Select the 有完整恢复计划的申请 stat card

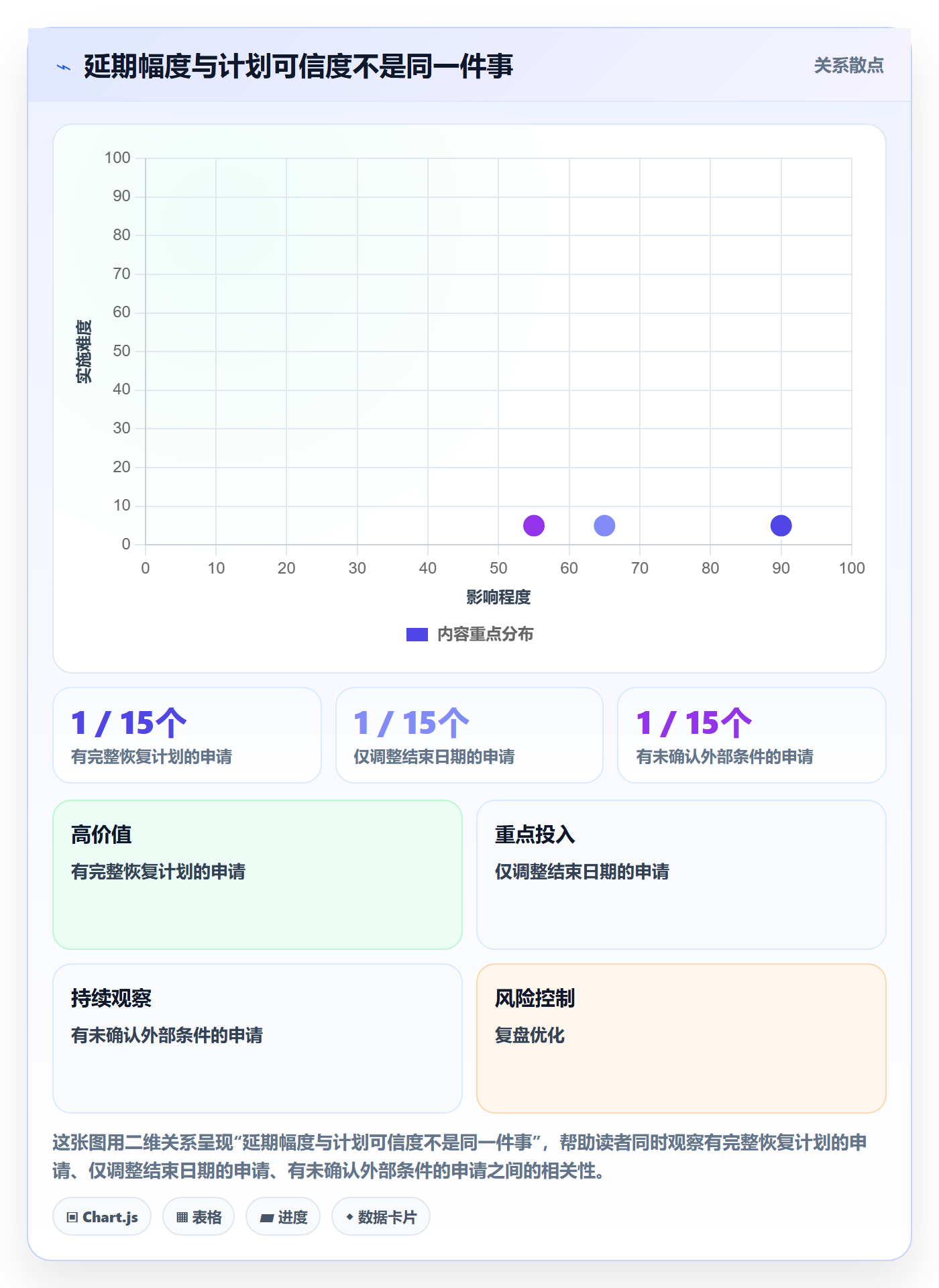pyautogui.click(x=187, y=735)
